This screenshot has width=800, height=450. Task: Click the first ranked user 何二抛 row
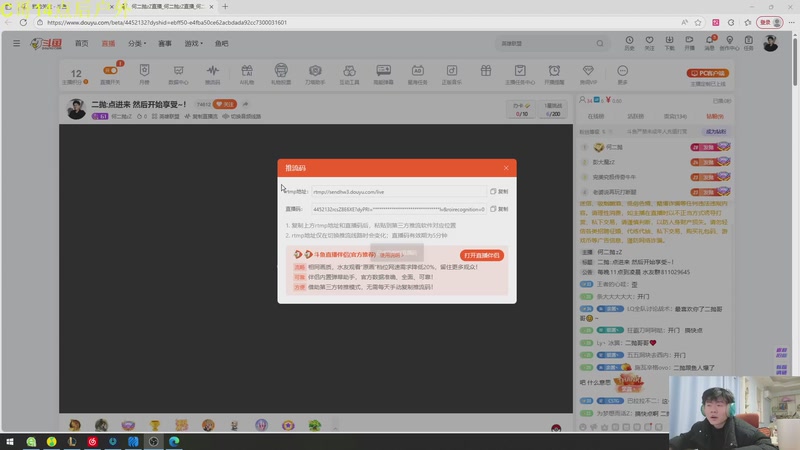click(x=655, y=147)
